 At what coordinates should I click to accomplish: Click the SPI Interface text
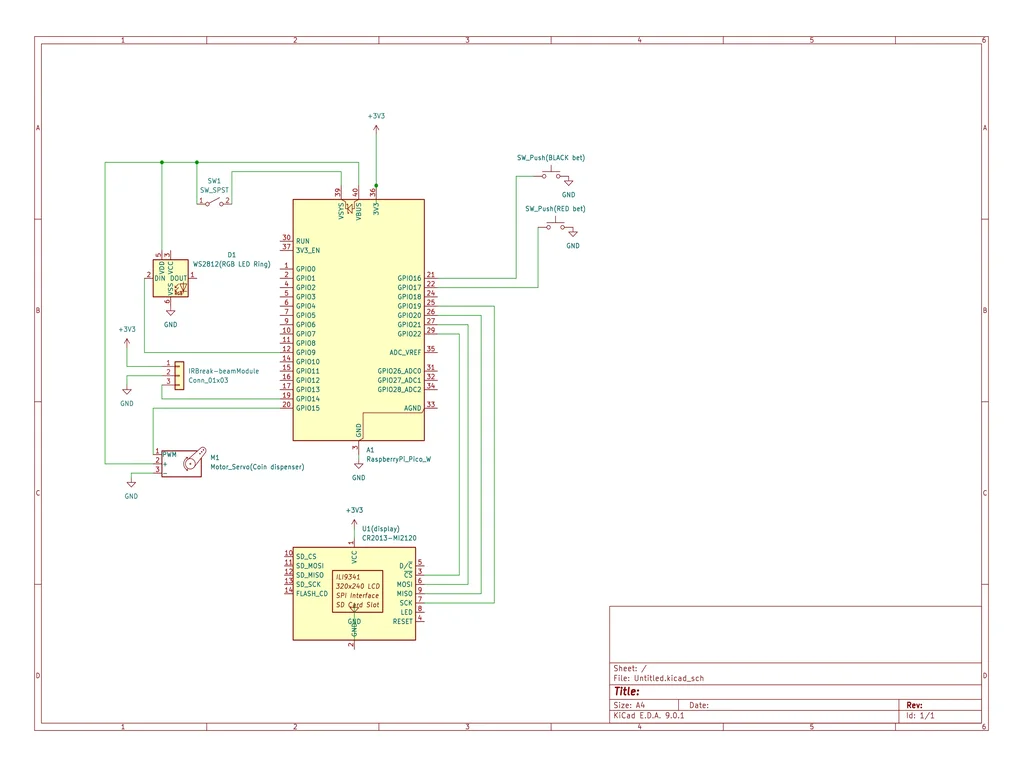pos(357,595)
